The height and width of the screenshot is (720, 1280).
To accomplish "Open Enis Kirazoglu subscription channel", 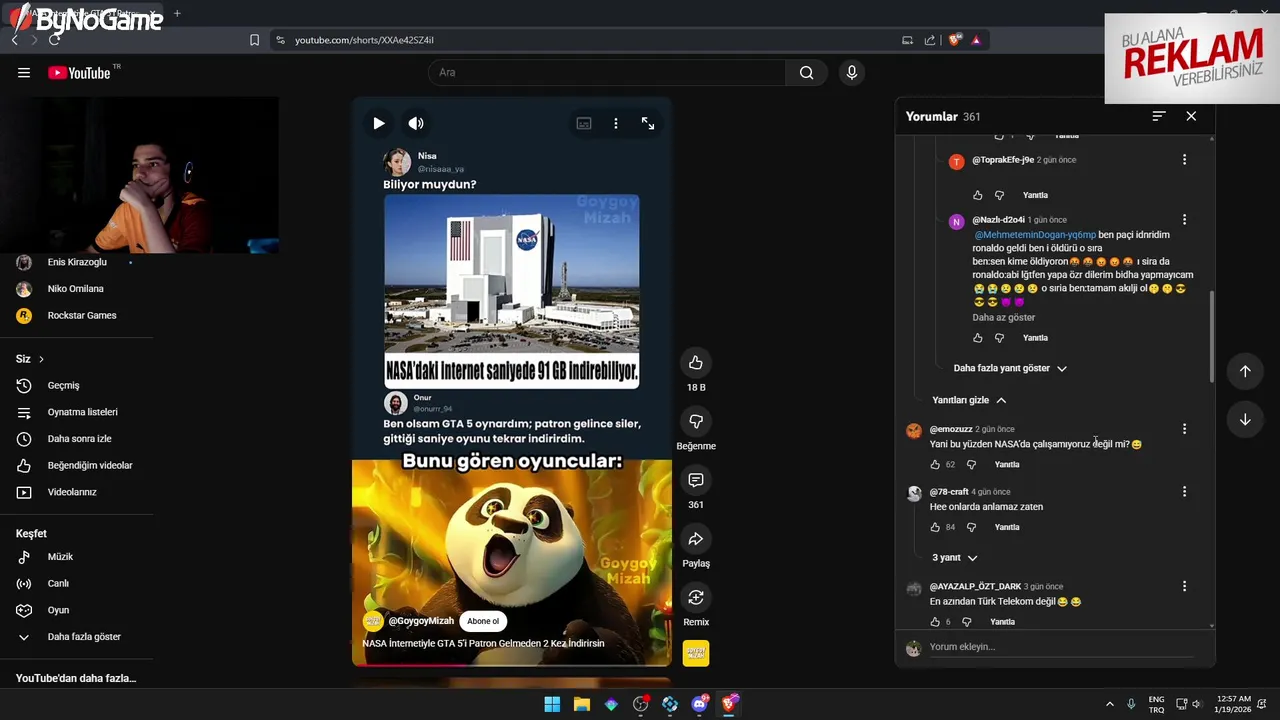I will tap(77, 262).
